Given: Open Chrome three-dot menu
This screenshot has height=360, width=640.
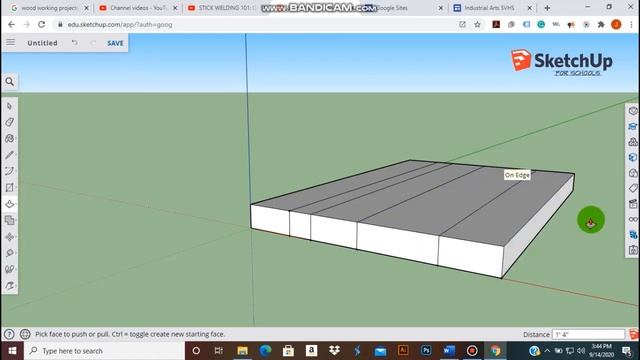Looking at the screenshot, I should [x=631, y=24].
